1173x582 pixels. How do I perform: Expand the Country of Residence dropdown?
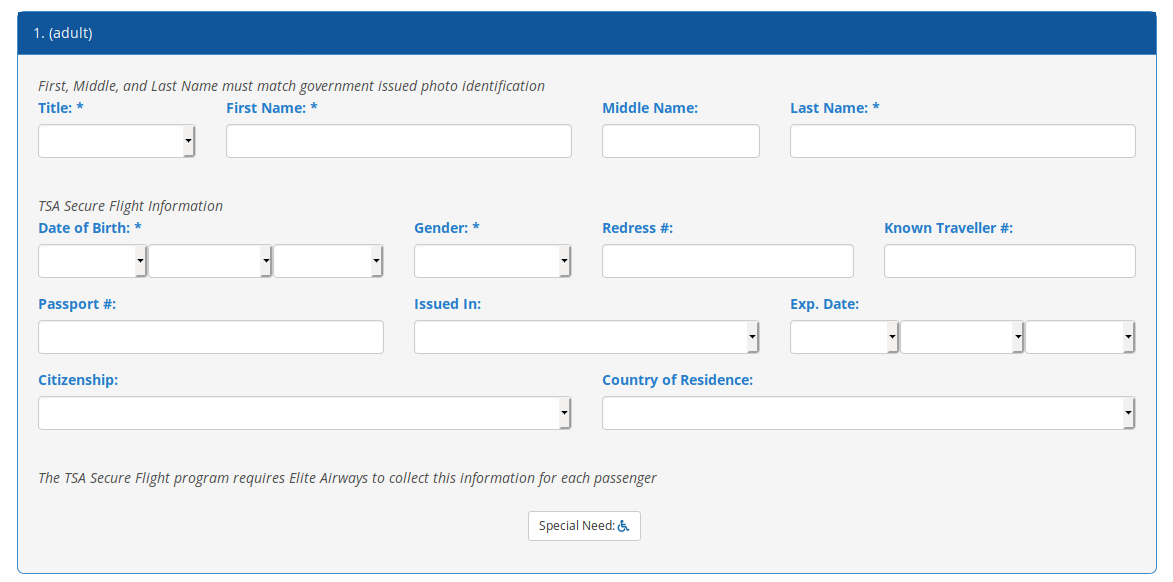click(x=868, y=413)
